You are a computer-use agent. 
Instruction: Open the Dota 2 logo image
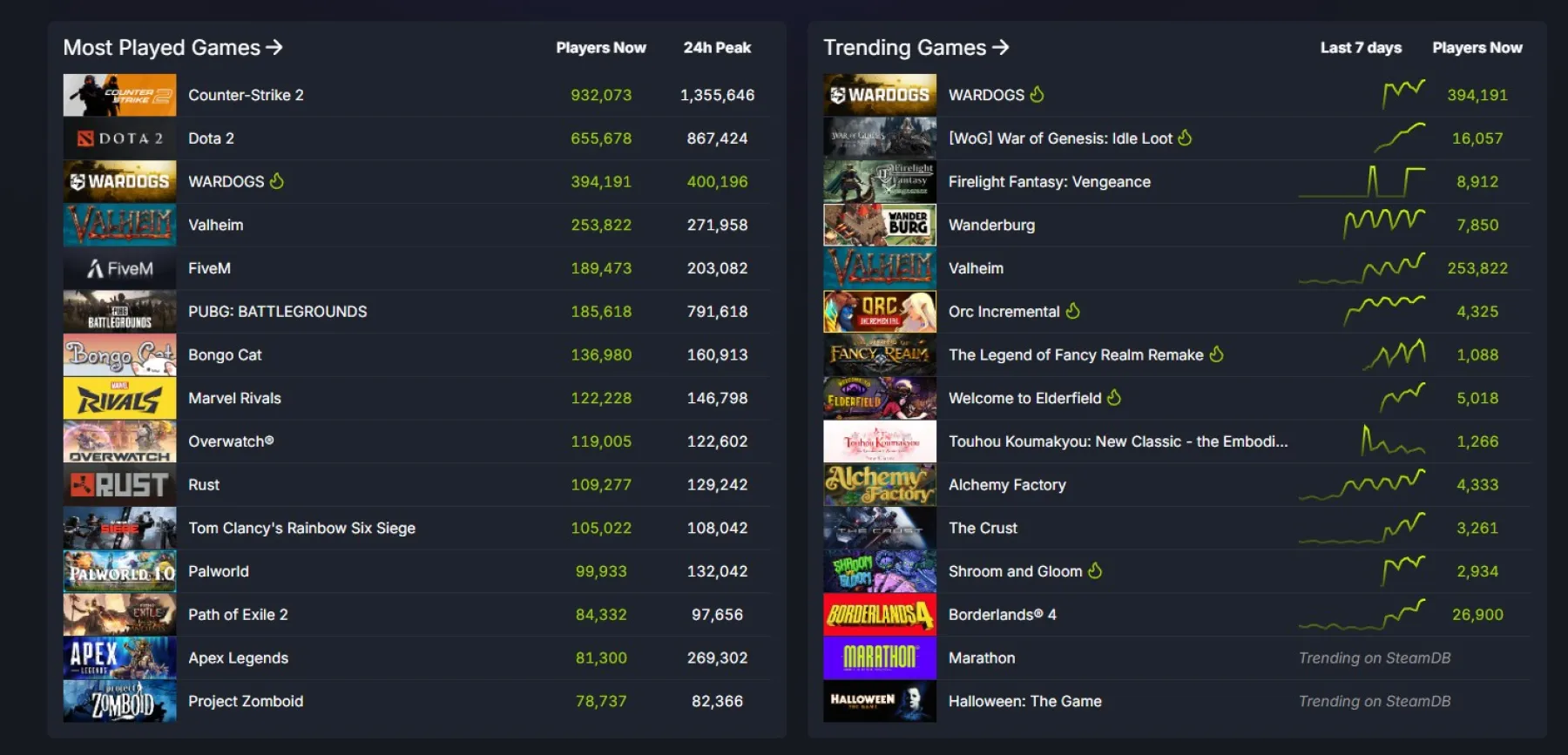coord(119,138)
